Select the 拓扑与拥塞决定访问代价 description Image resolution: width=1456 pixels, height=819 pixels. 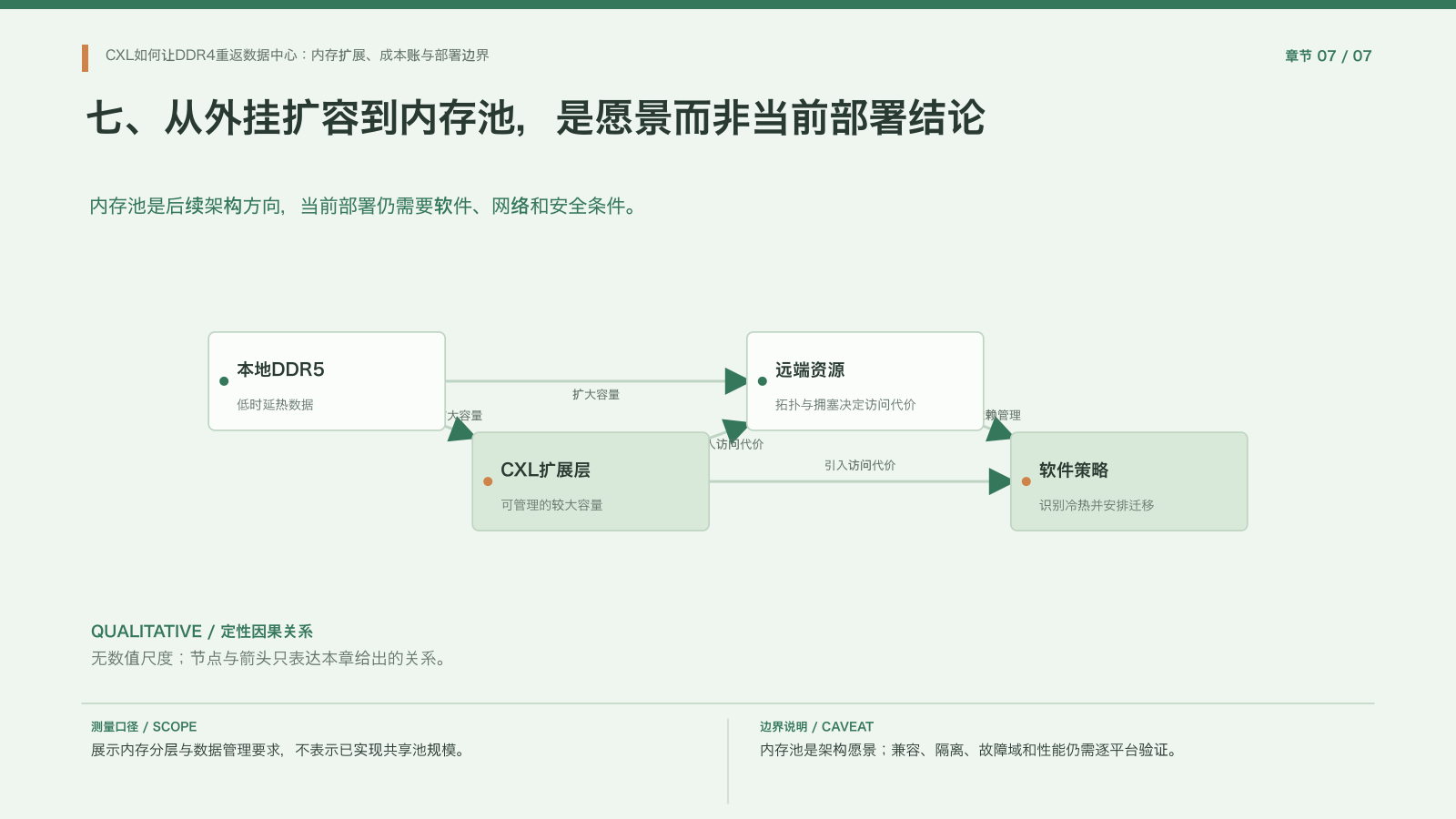[845, 405]
